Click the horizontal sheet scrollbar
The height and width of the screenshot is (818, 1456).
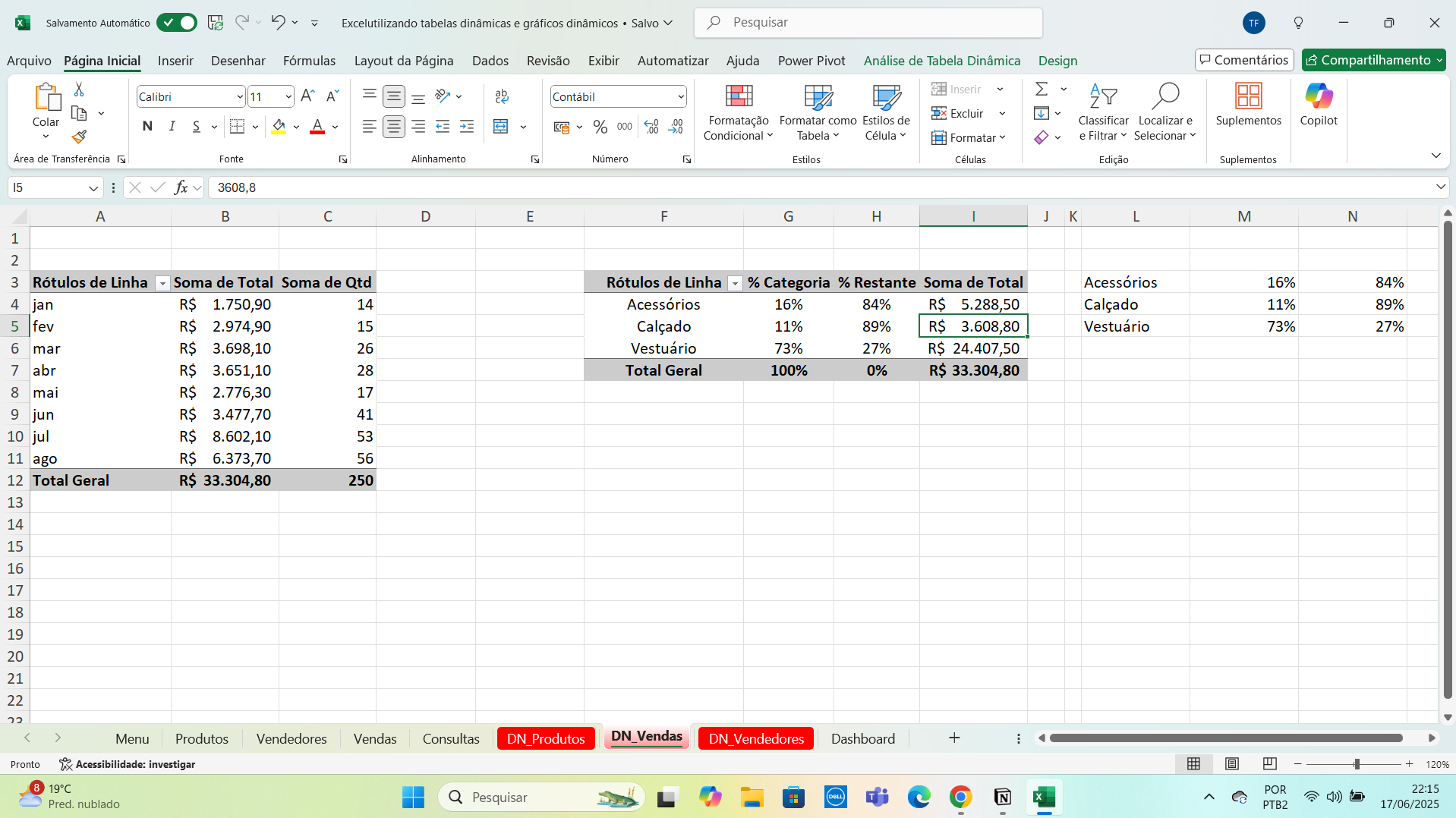tap(1226, 738)
